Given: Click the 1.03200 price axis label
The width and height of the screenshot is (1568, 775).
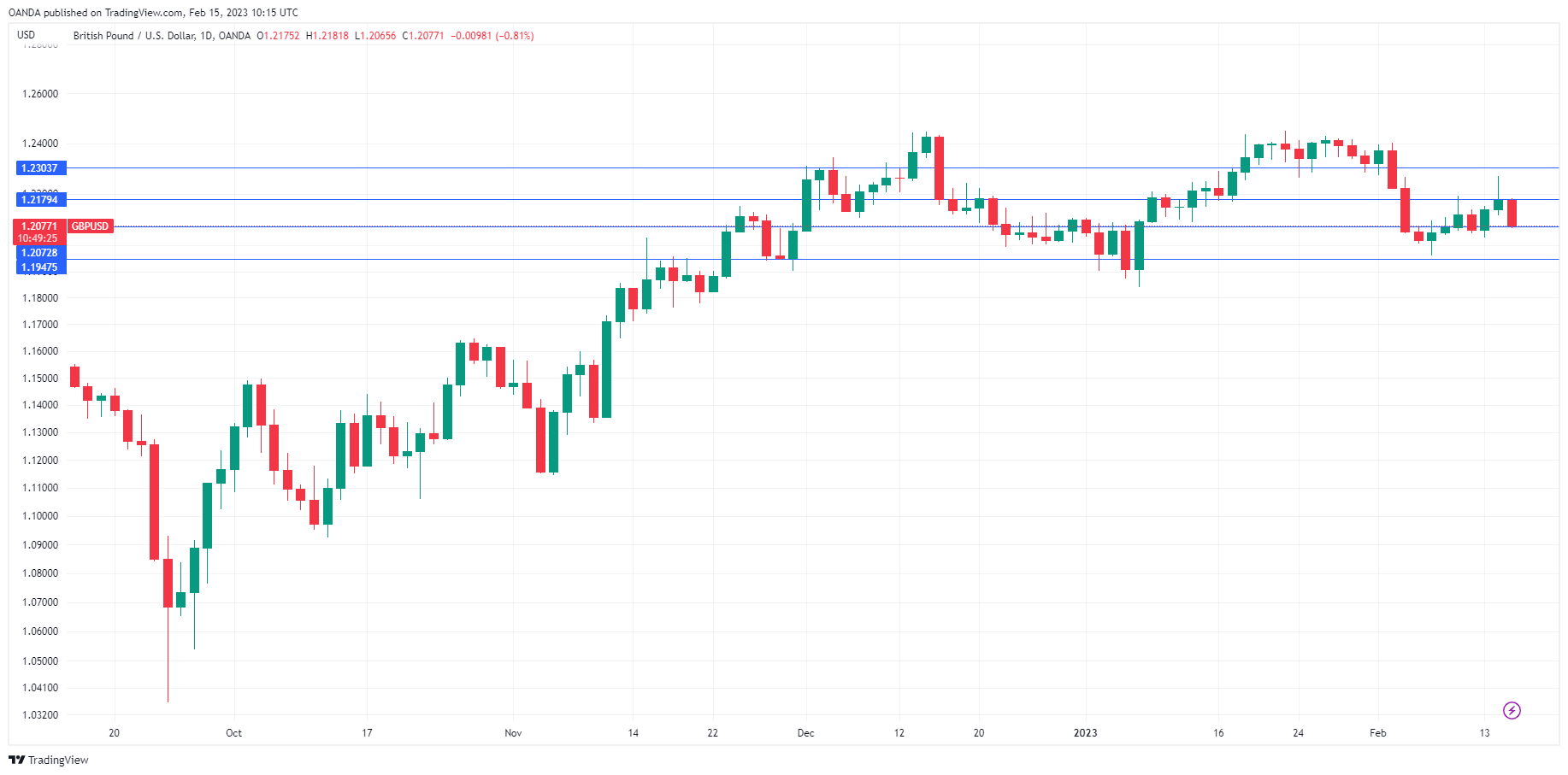Looking at the screenshot, I should (40, 715).
